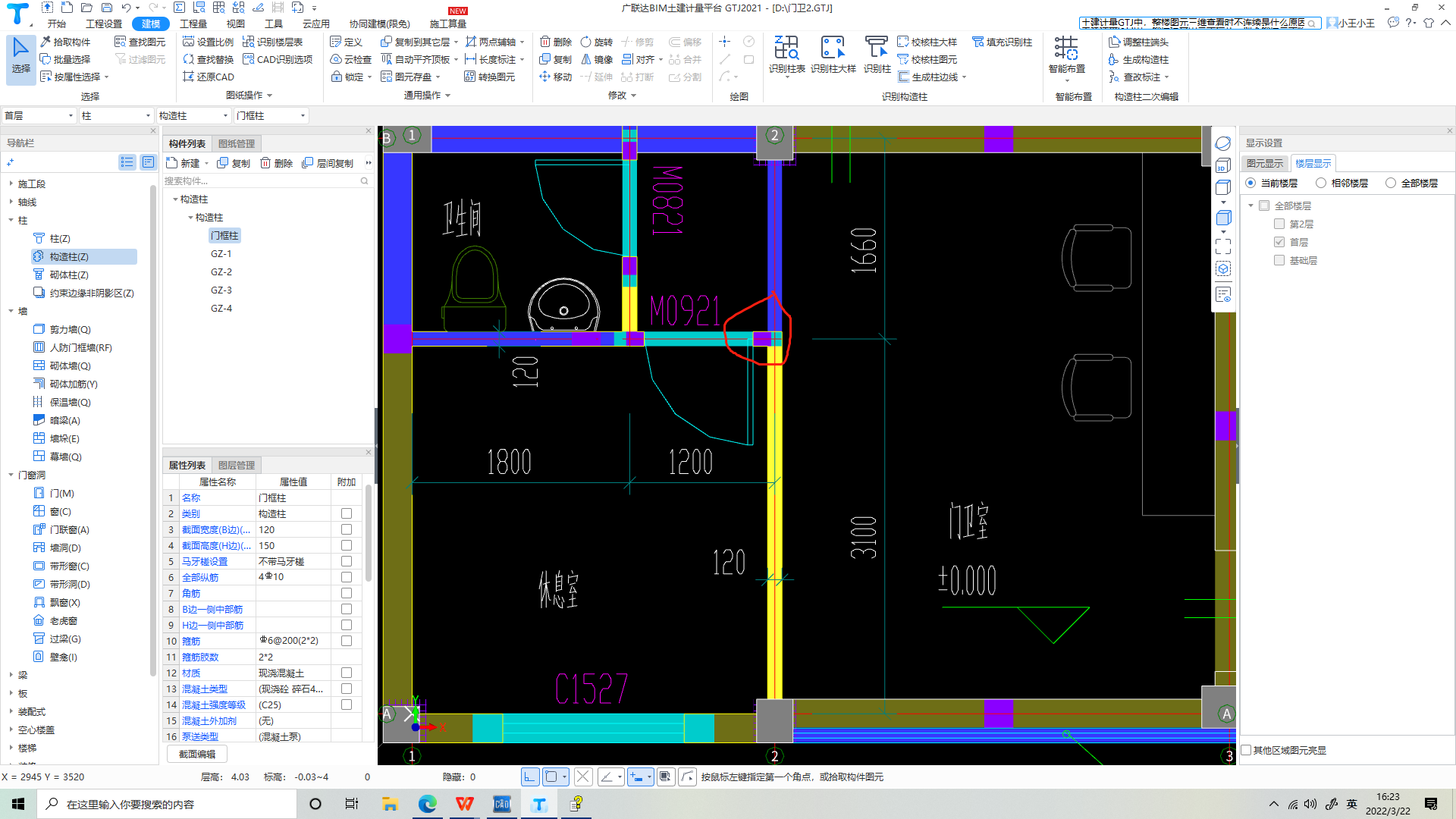Collapse the 墙 navigation group
Screen dimensions: 1456x819
11,311
